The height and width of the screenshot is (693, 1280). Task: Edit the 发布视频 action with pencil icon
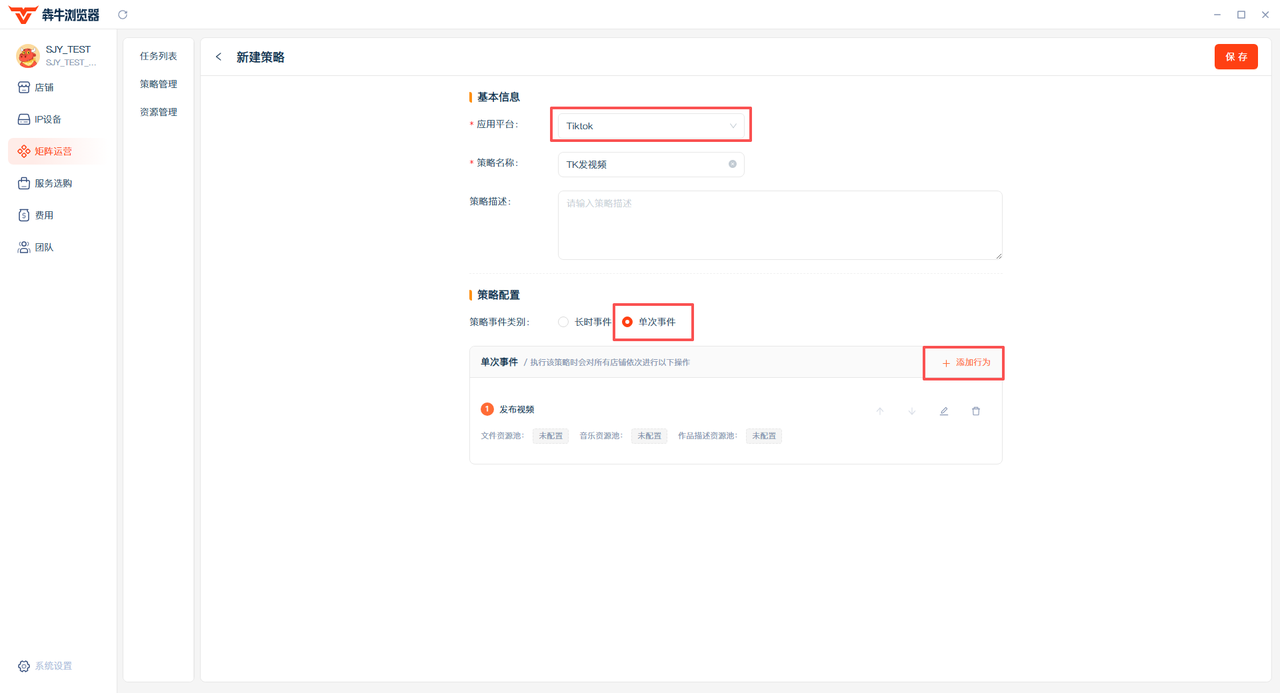tap(944, 411)
